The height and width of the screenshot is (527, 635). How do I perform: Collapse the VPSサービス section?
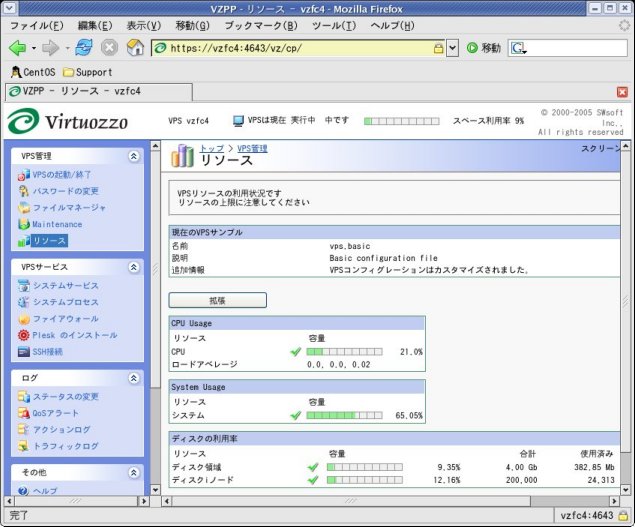click(x=134, y=267)
